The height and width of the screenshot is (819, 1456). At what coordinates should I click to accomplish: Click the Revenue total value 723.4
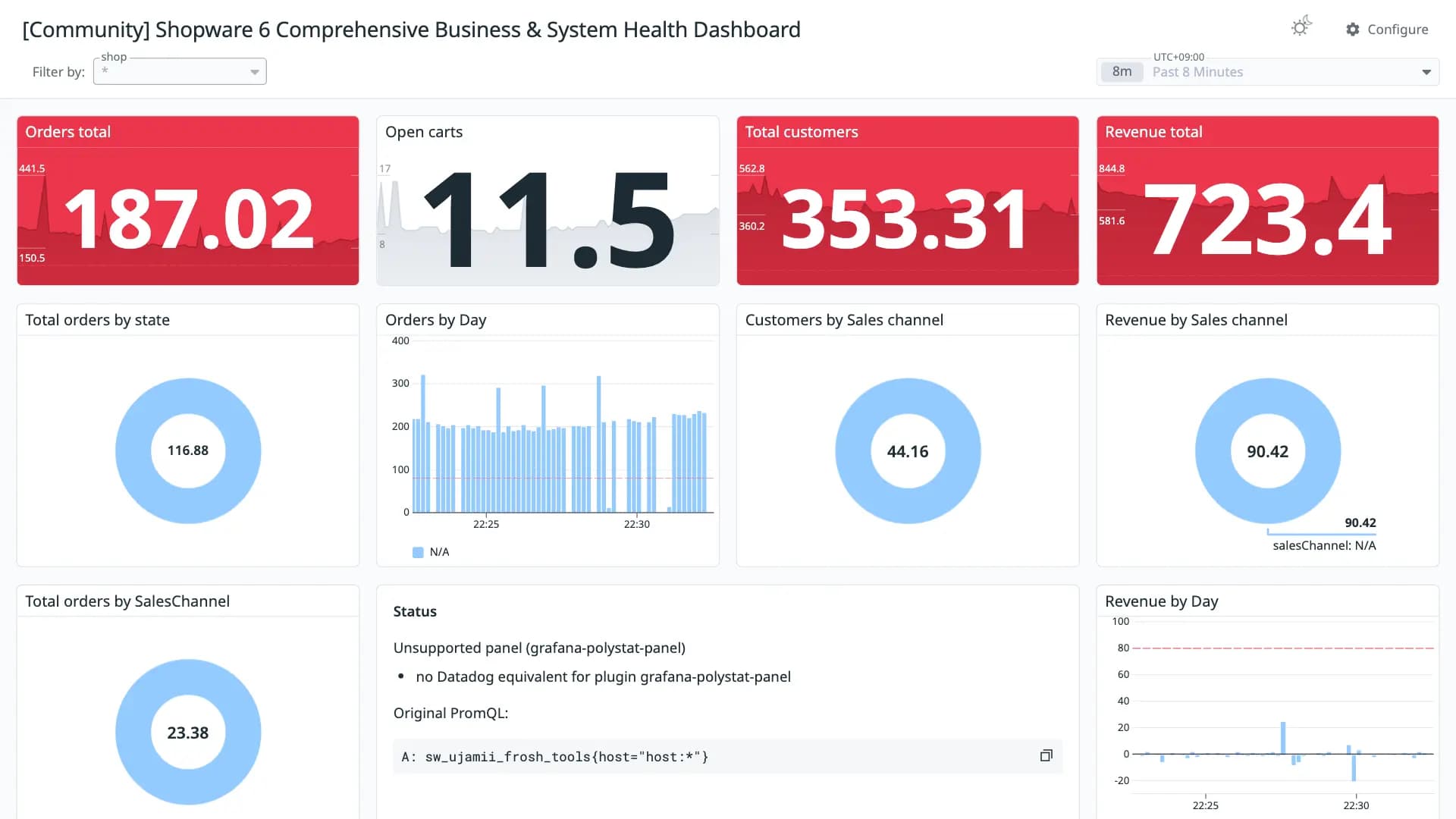pos(1268,220)
